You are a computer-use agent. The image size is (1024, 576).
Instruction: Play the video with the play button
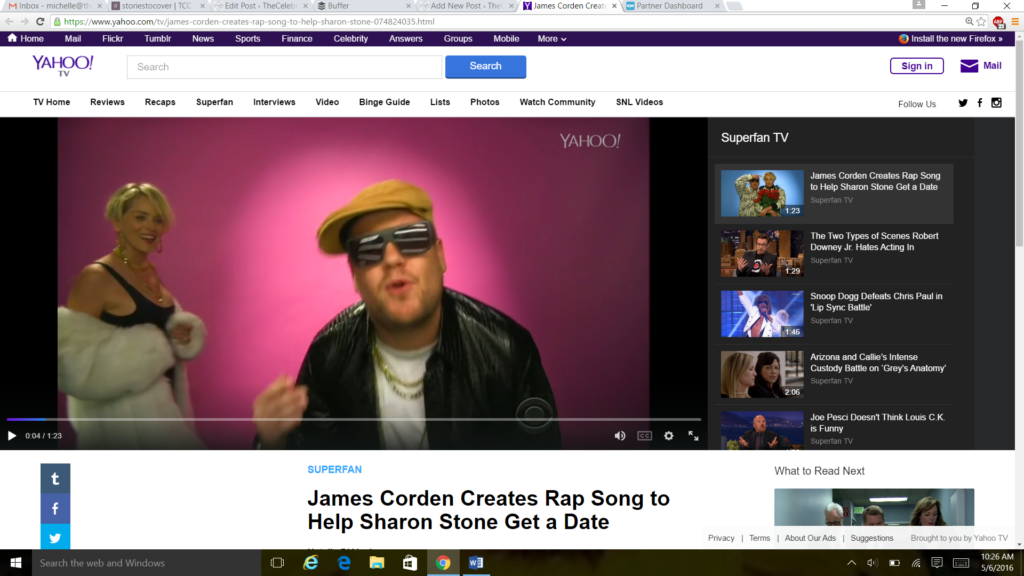click(x=12, y=436)
